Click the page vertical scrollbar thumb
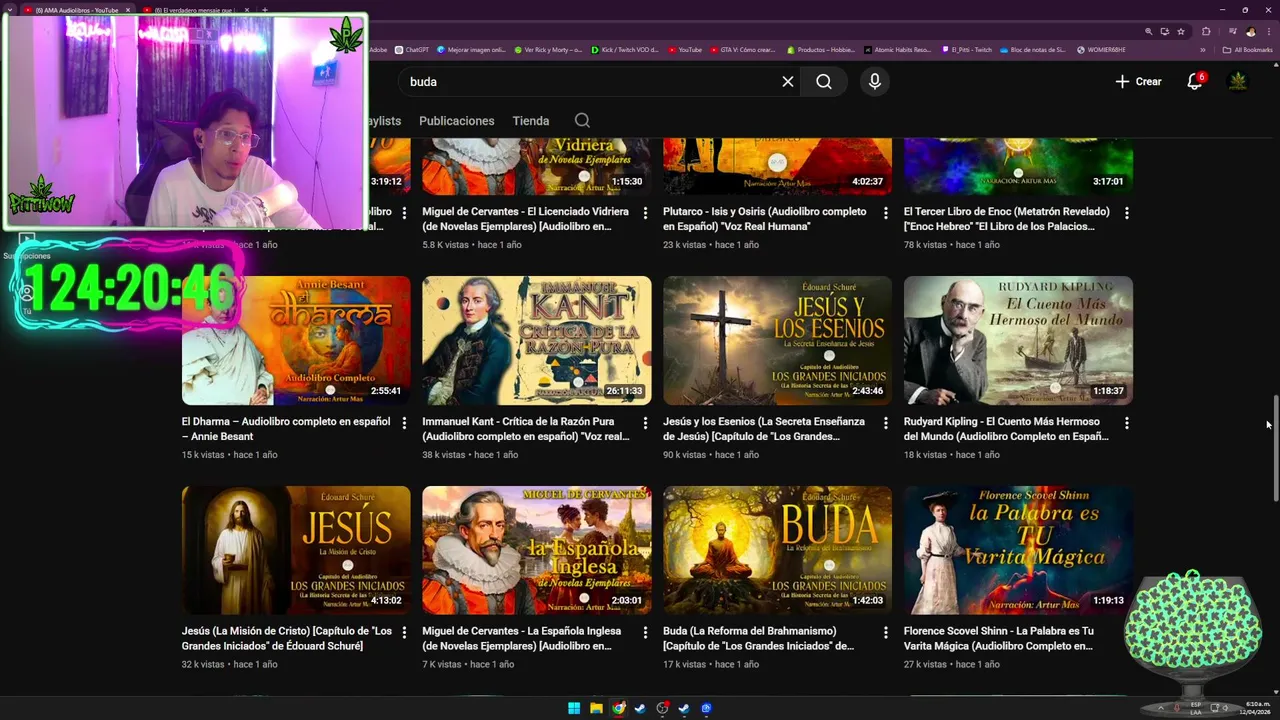The width and height of the screenshot is (1280, 720). point(1275,450)
